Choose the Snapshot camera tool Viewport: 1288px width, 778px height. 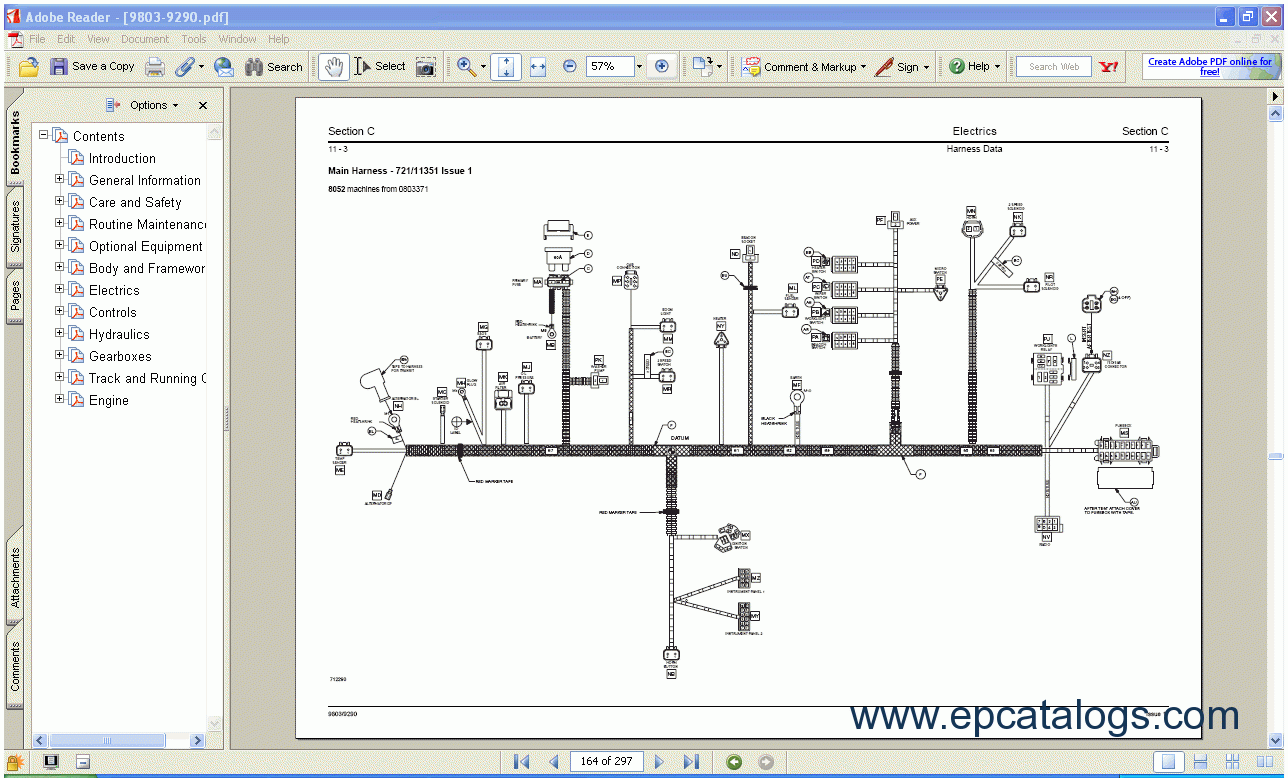click(426, 67)
